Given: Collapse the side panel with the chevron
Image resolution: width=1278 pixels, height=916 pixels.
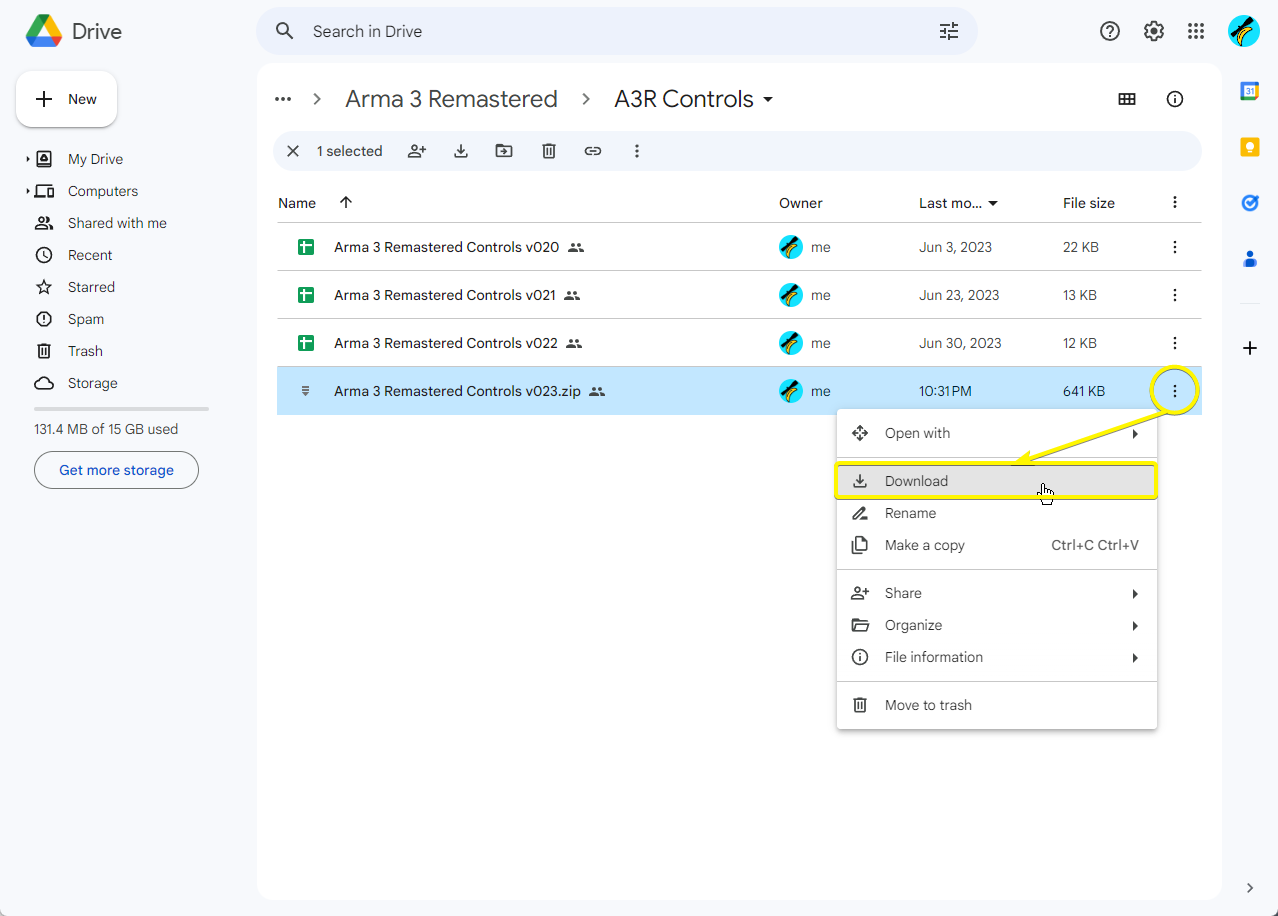Looking at the screenshot, I should click(x=1250, y=888).
